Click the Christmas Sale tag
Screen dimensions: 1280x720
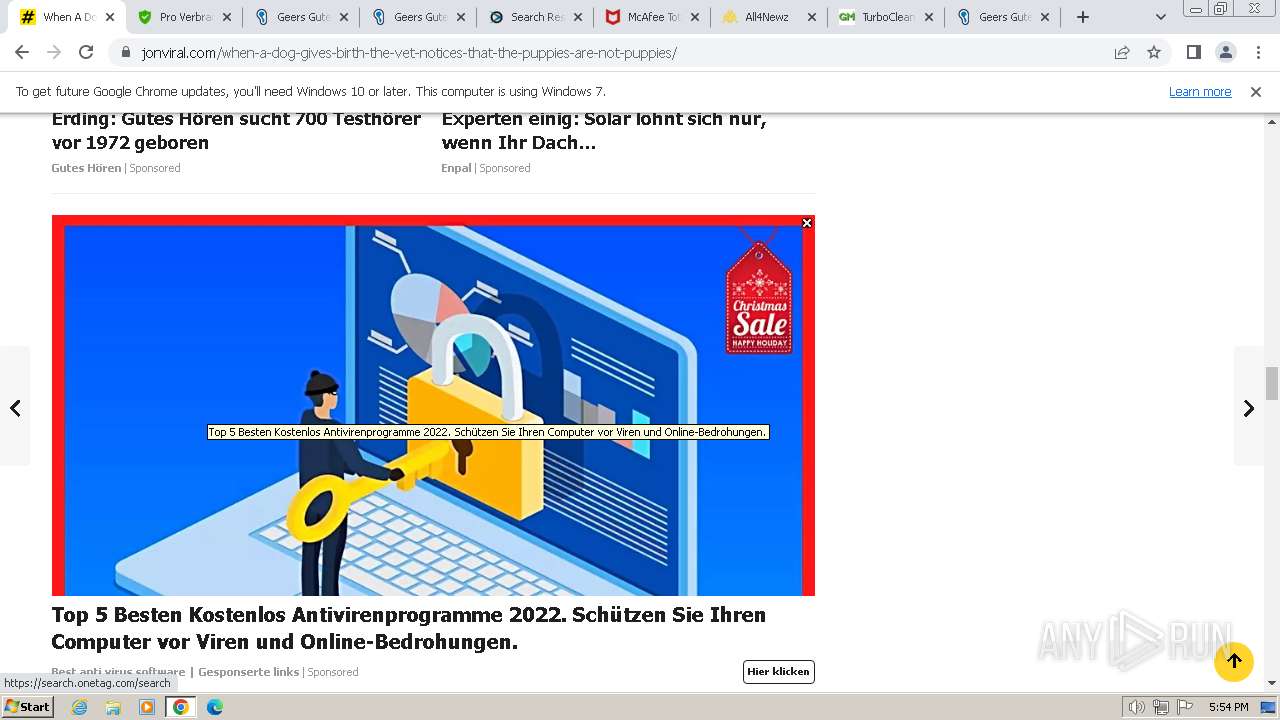coord(759,297)
